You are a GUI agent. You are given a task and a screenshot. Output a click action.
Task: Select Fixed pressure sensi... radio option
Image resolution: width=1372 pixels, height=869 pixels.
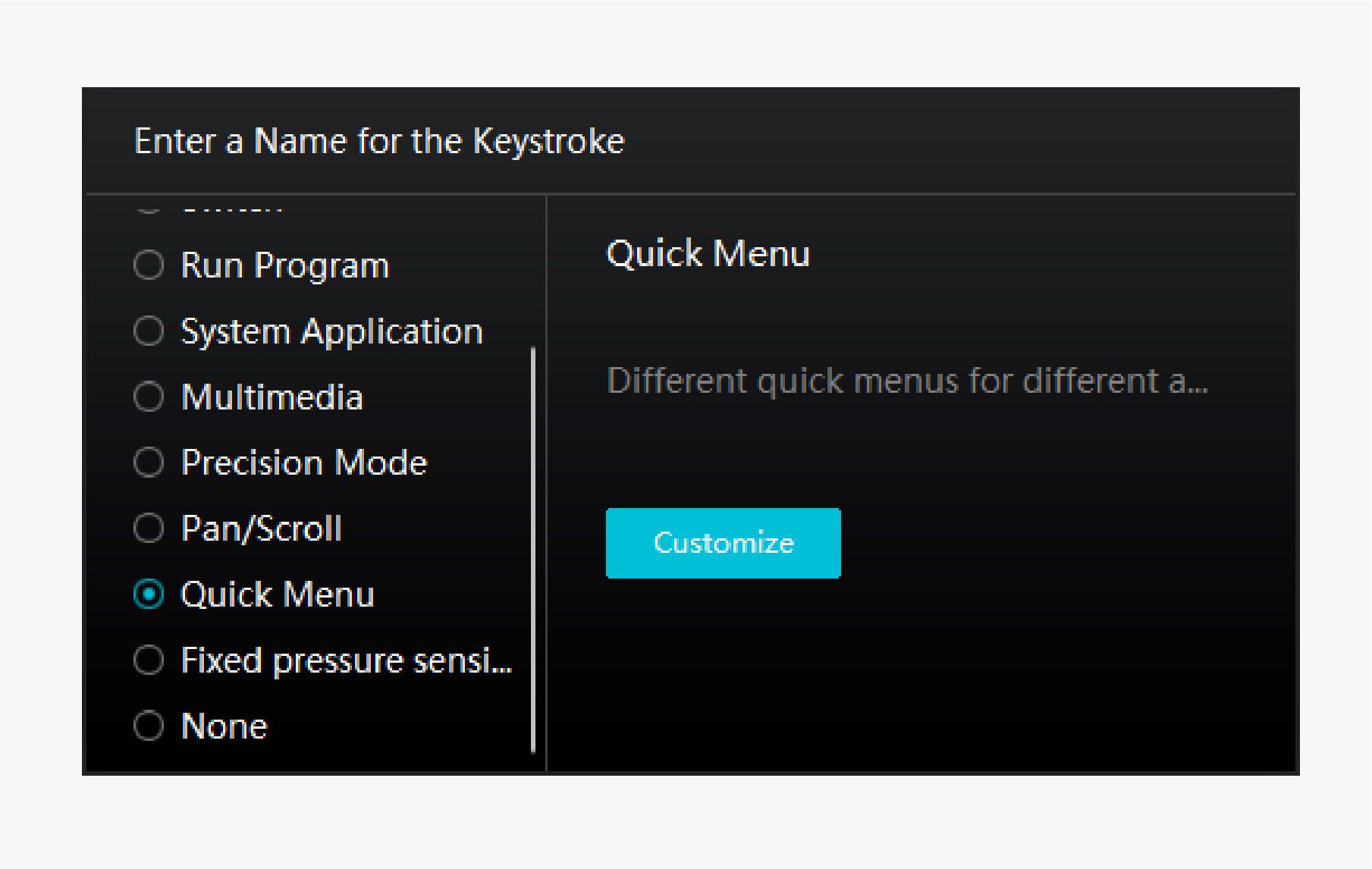tap(149, 660)
